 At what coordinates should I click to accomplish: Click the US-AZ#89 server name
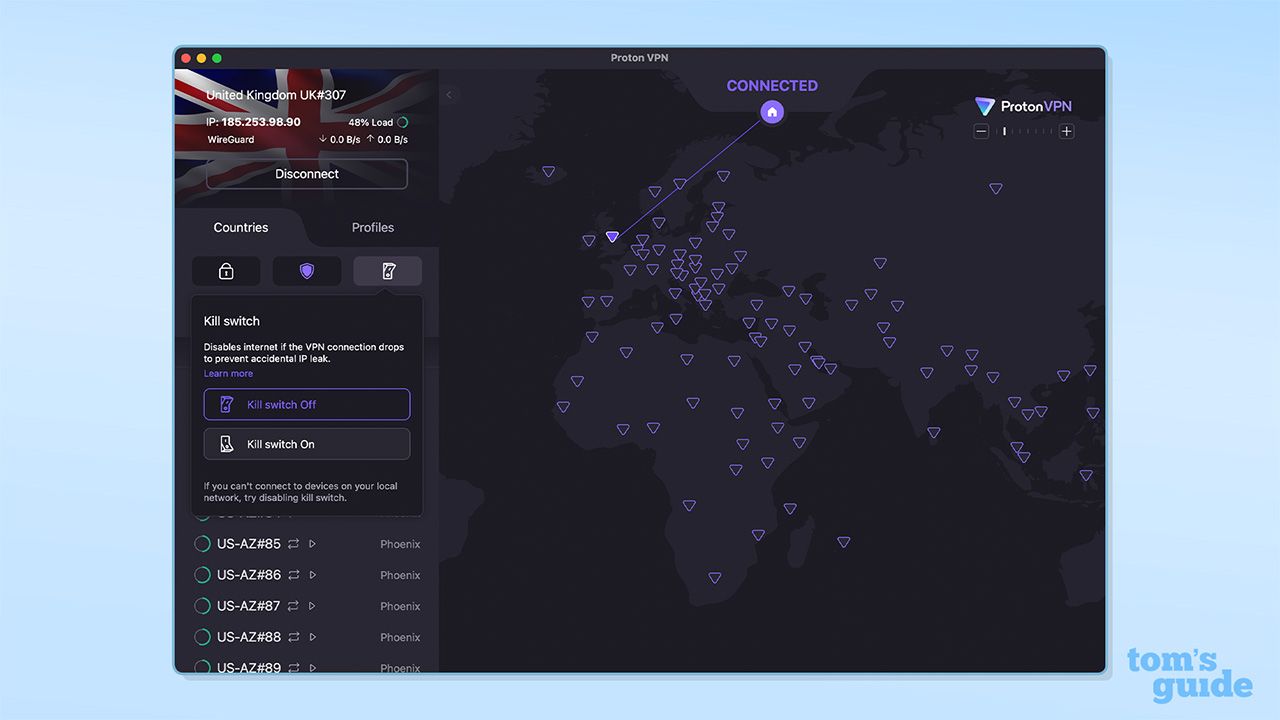tap(249, 667)
